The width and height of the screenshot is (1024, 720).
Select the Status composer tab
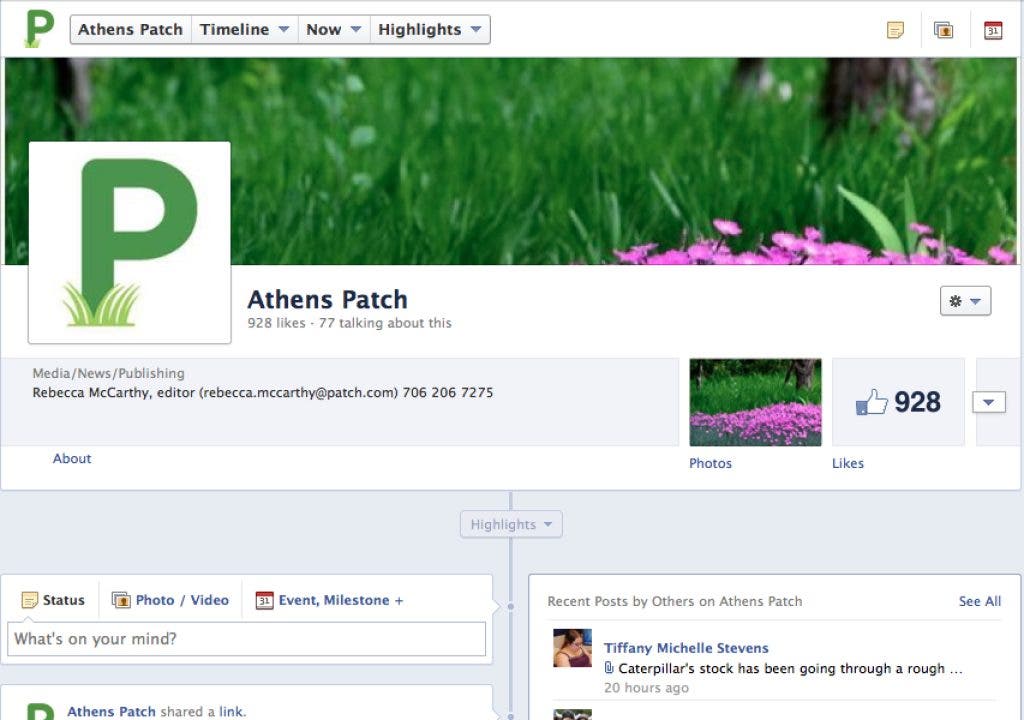[x=53, y=600]
